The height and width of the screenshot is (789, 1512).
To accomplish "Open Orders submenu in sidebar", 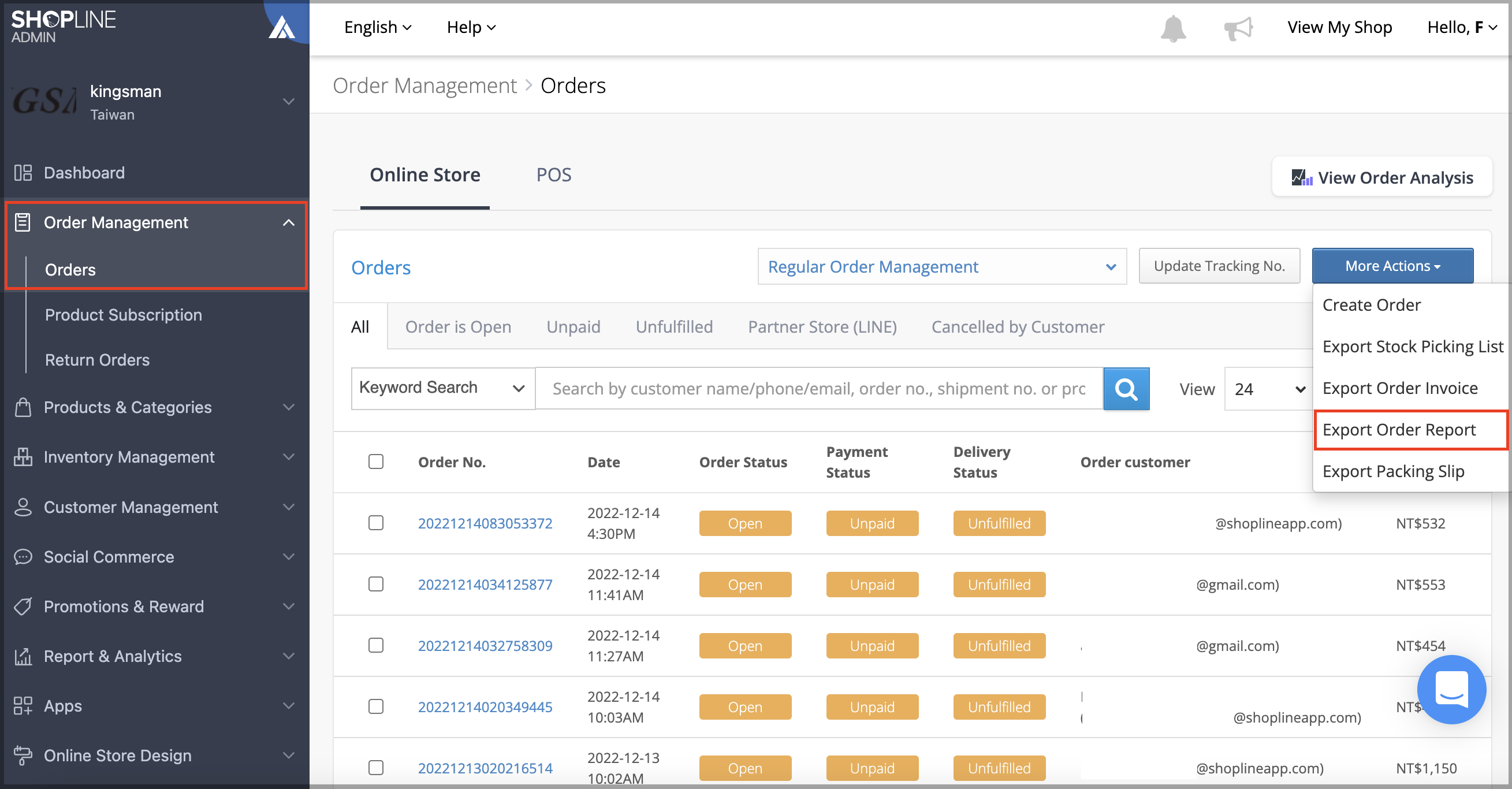I will (70, 270).
